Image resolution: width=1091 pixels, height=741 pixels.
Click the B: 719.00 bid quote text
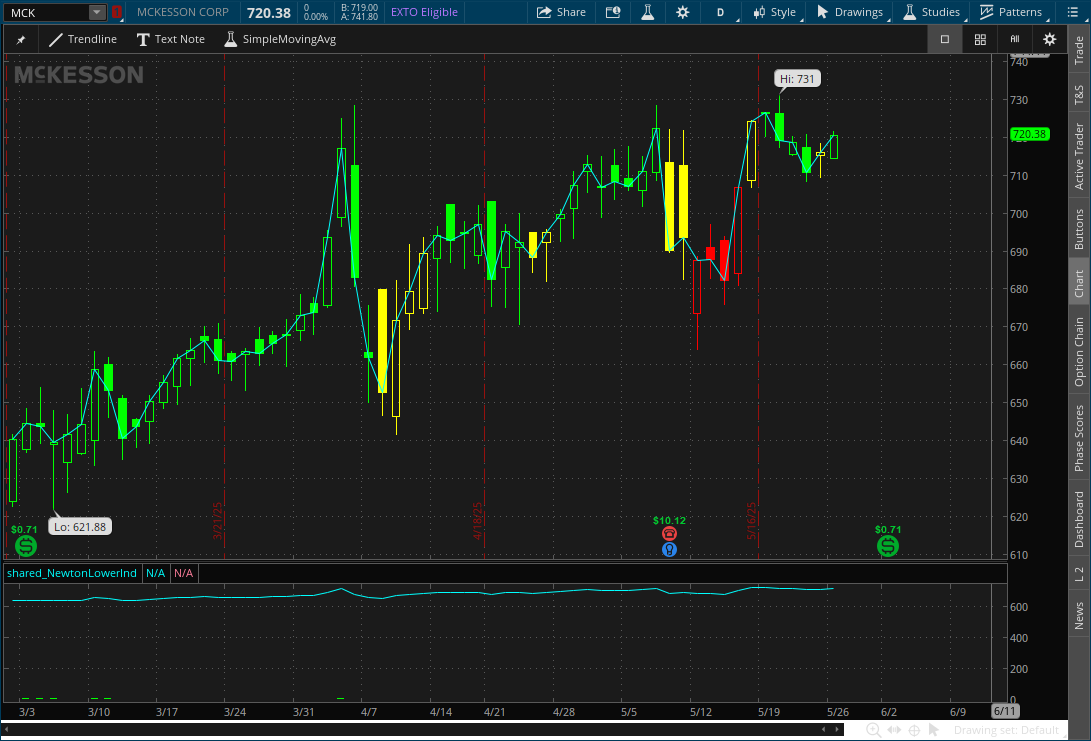[359, 8]
